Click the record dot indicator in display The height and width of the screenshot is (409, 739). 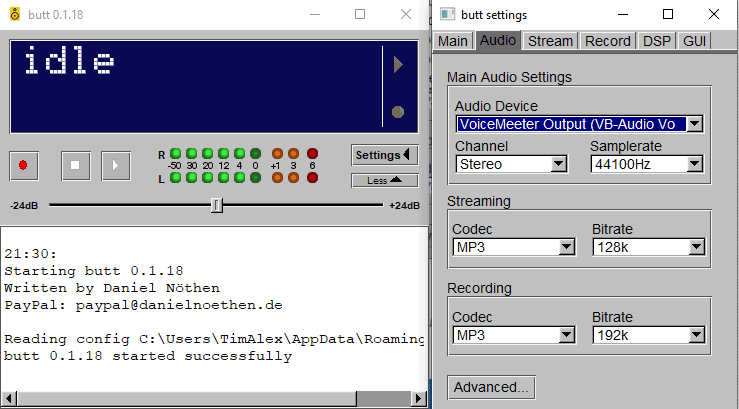point(398,112)
